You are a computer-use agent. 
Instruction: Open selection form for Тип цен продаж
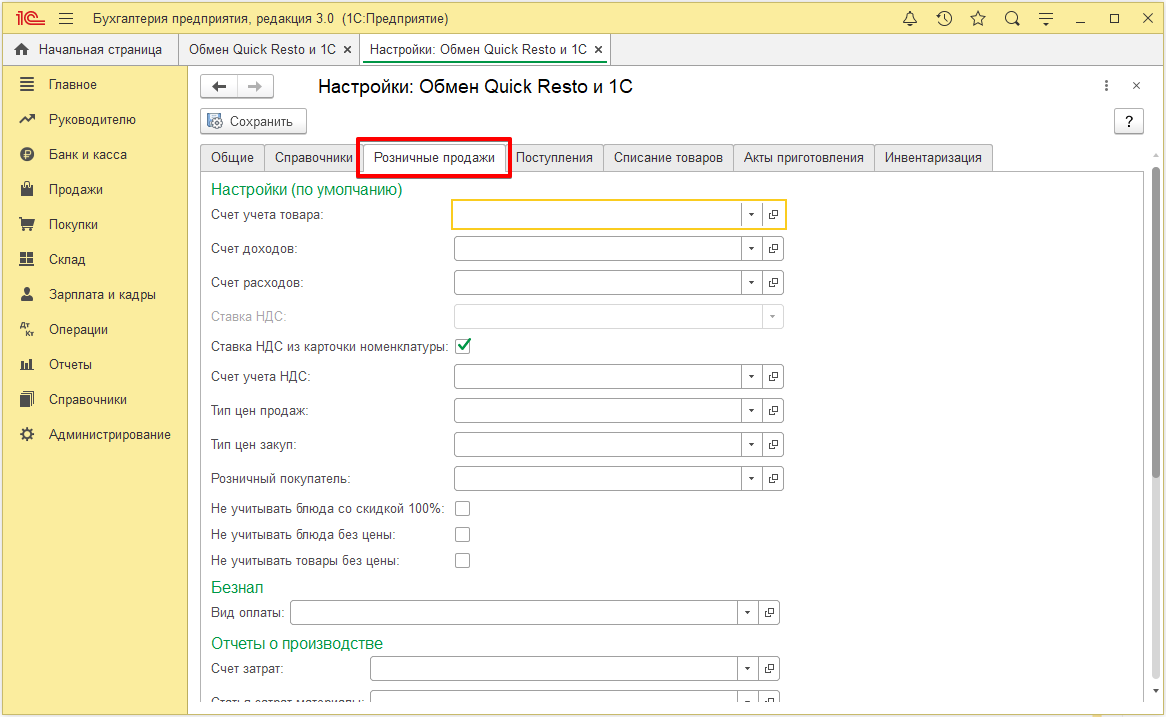click(x=773, y=411)
